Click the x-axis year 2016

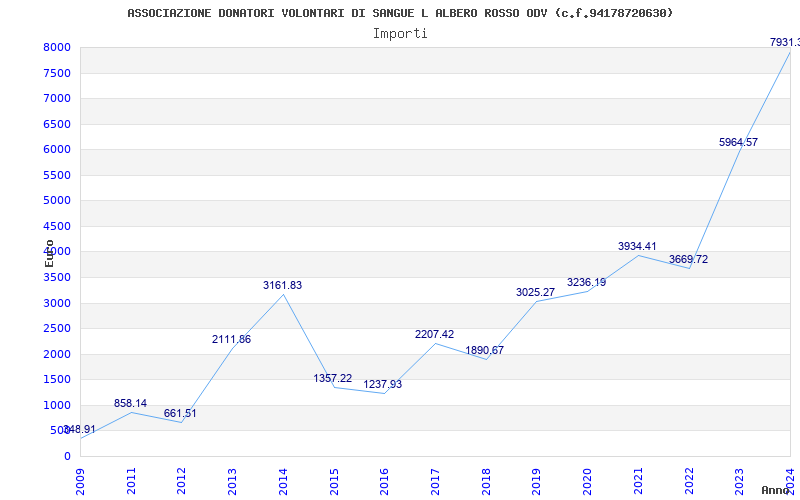(384, 481)
